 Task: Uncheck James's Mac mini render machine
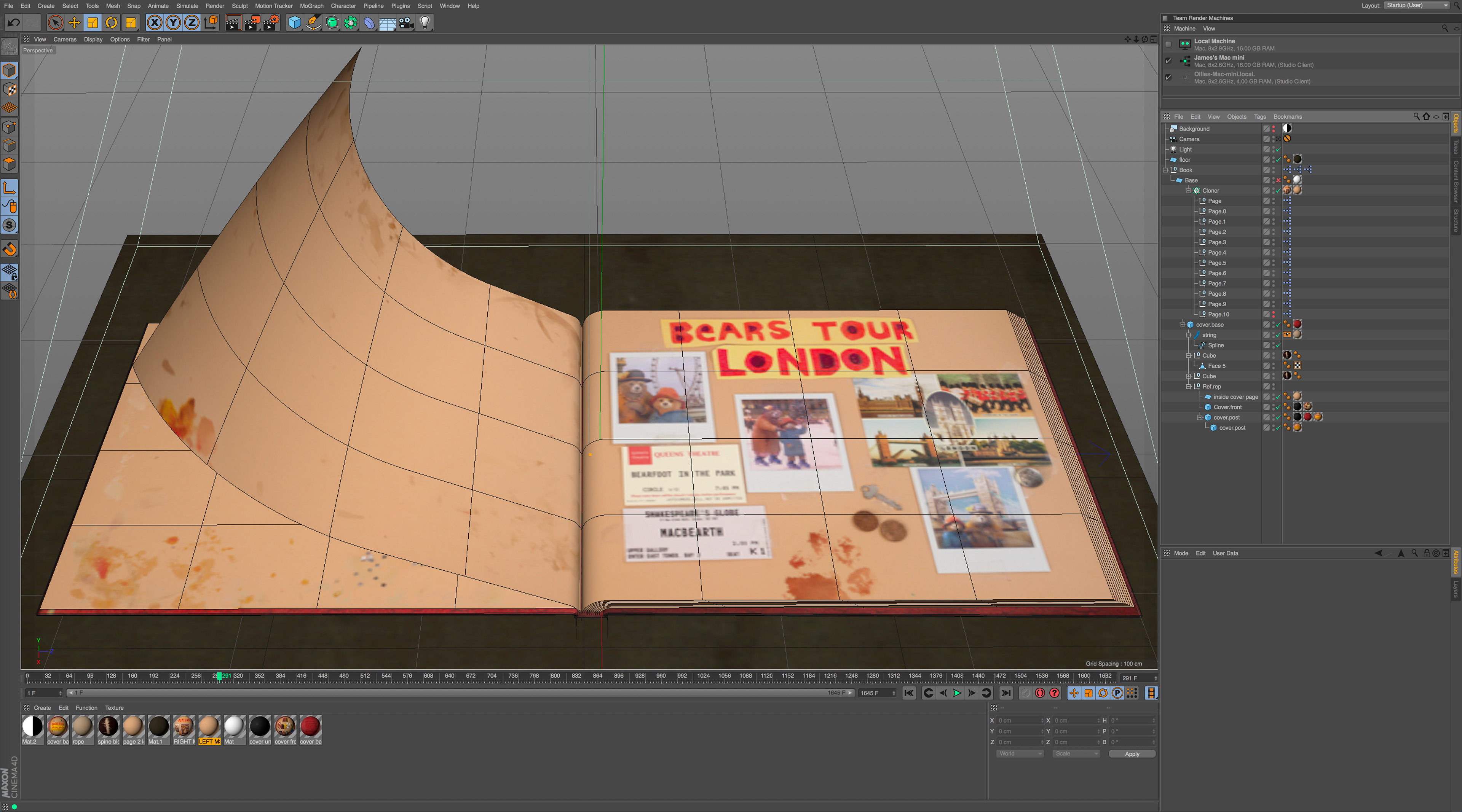click(1168, 61)
